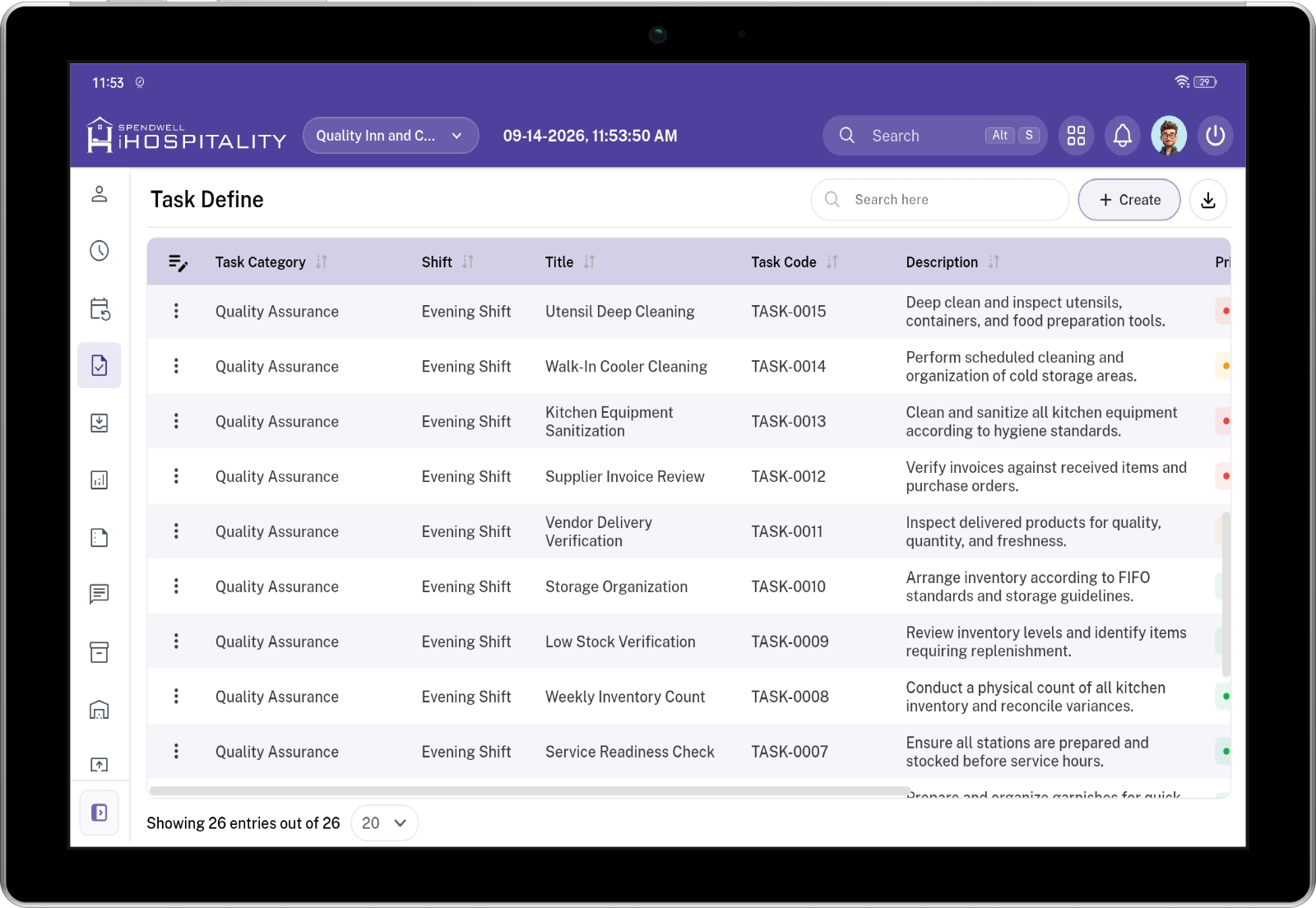Open row menu for Supplier Invoice Review
Image resolution: width=1316 pixels, height=908 pixels.
(x=176, y=476)
